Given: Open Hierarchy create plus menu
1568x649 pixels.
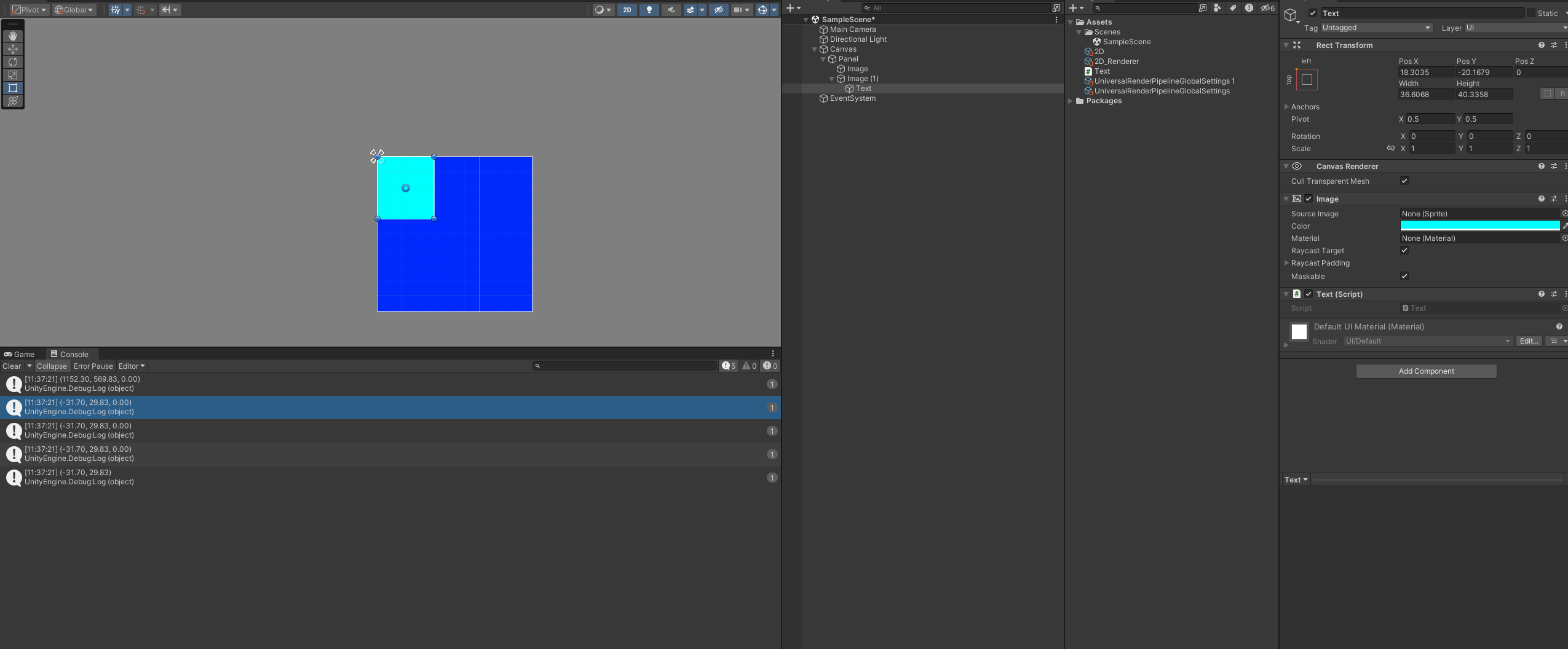Looking at the screenshot, I should pos(793,8).
